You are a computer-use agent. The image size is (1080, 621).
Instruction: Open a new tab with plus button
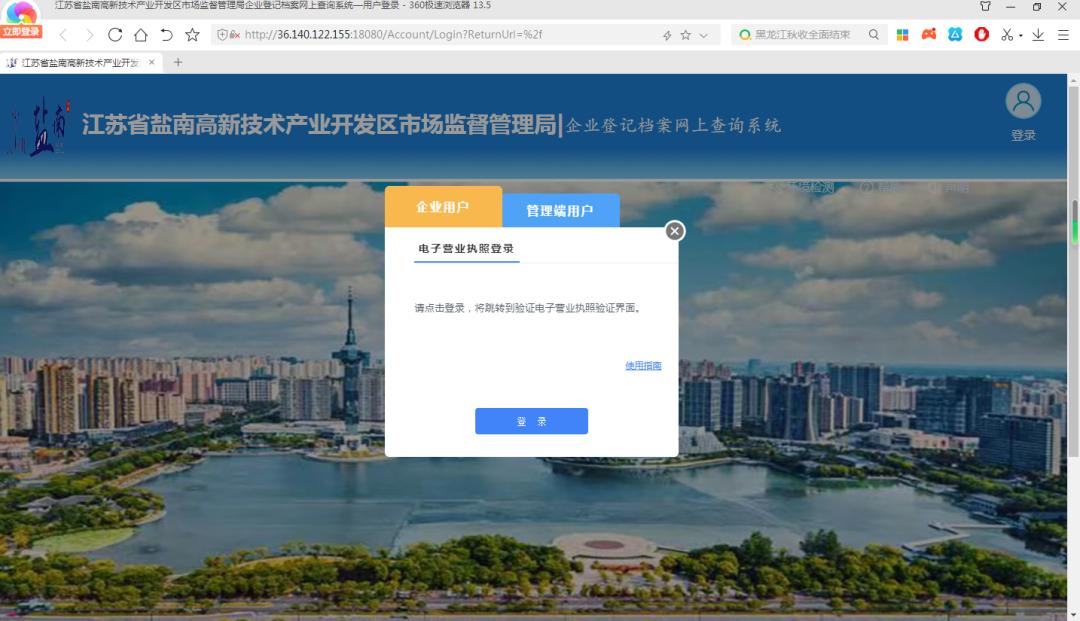178,62
